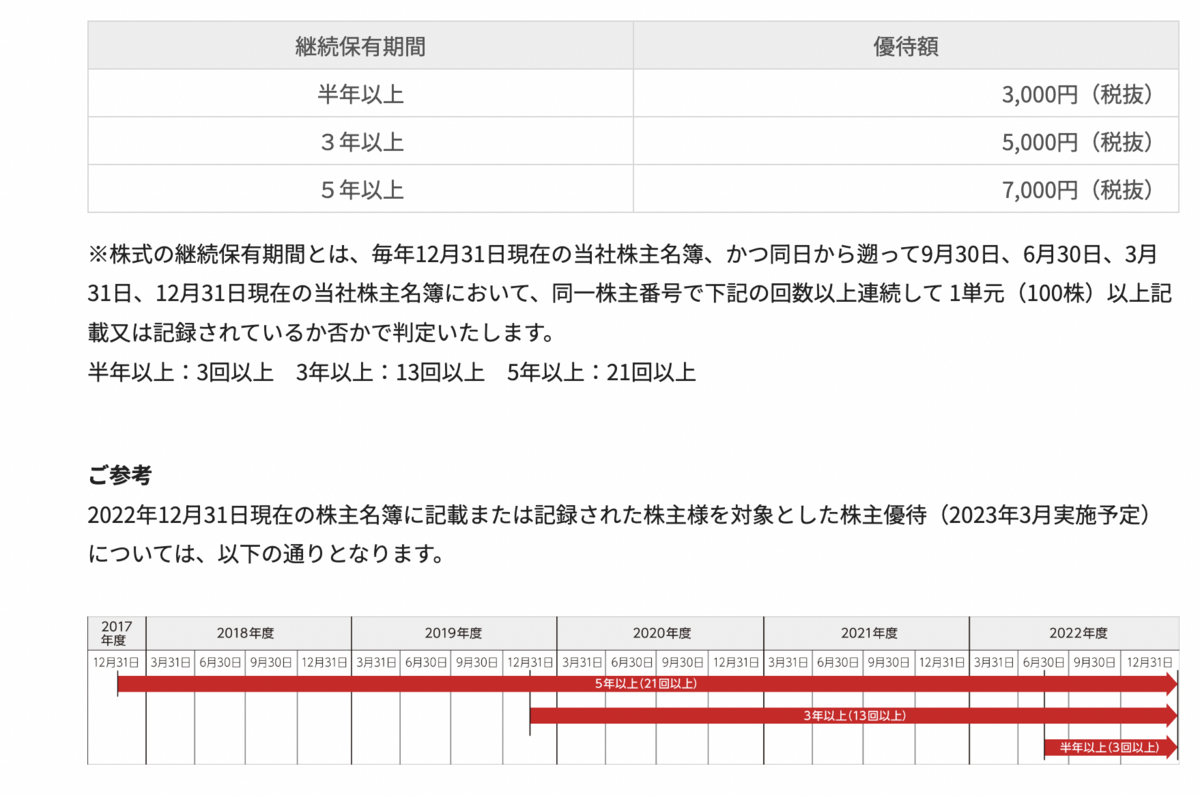Click the 優待額 table header
This screenshot has height=796, width=1200.
(x=906, y=46)
